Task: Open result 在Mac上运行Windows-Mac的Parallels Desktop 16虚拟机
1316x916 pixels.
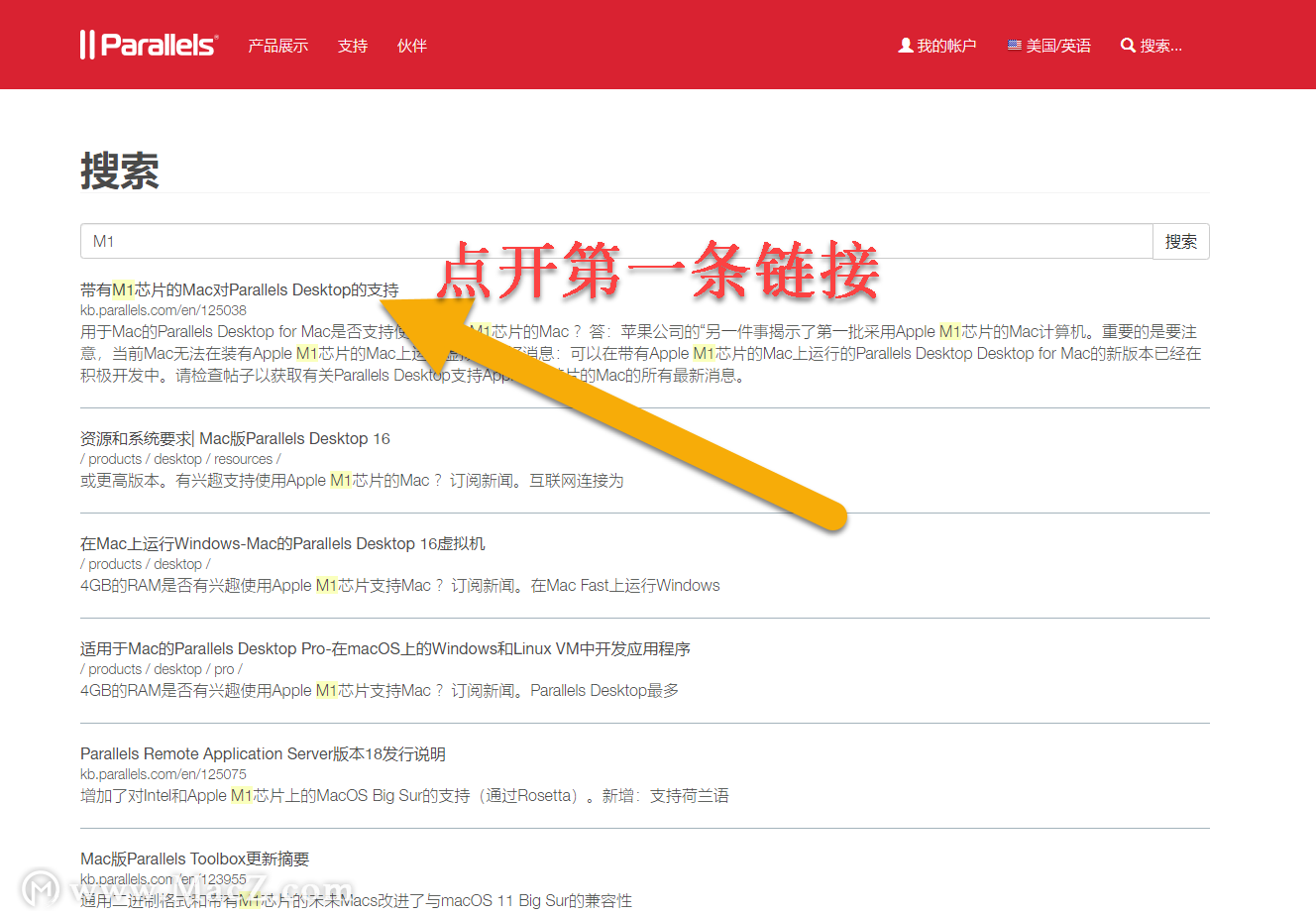Action: click(282, 543)
